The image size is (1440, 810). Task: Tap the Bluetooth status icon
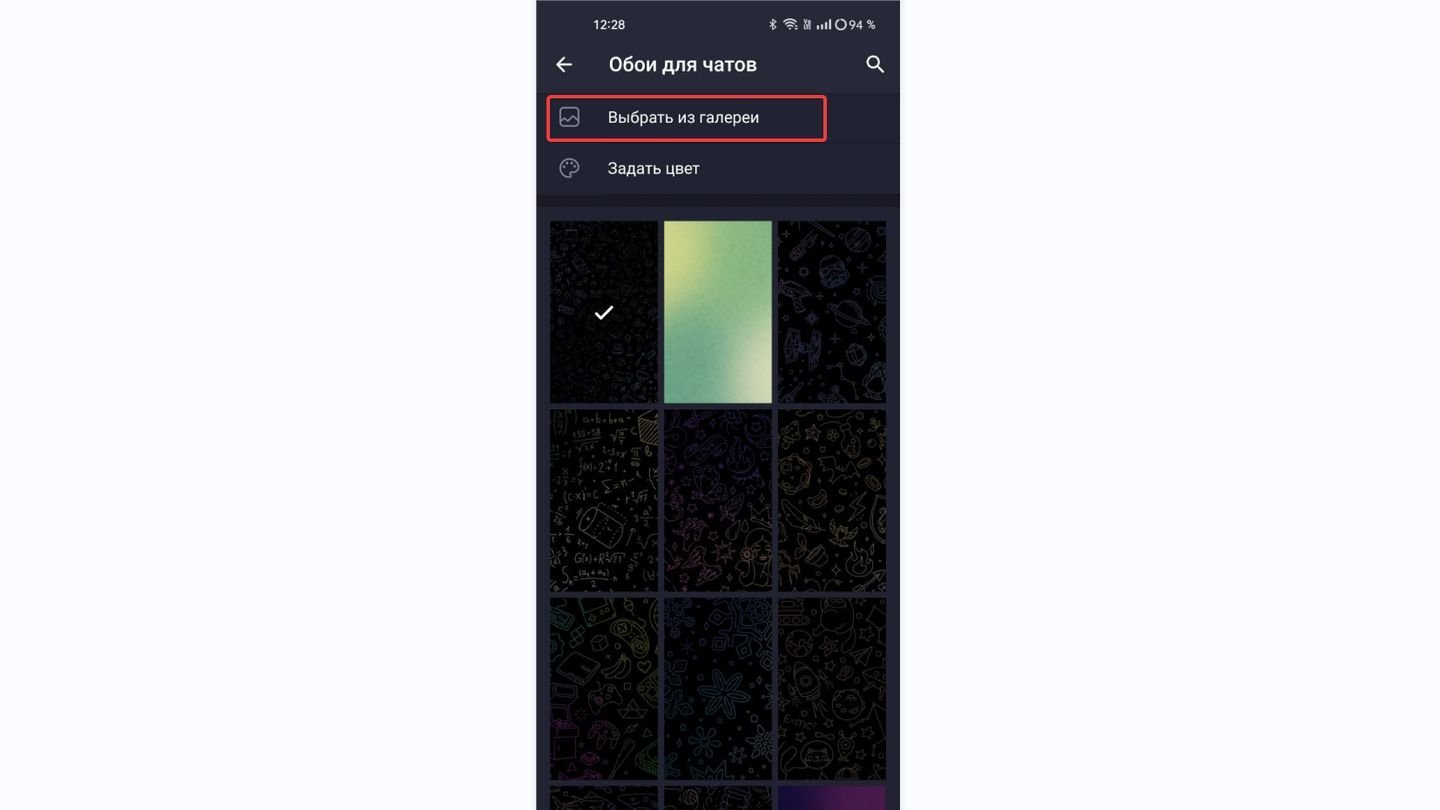coord(773,24)
